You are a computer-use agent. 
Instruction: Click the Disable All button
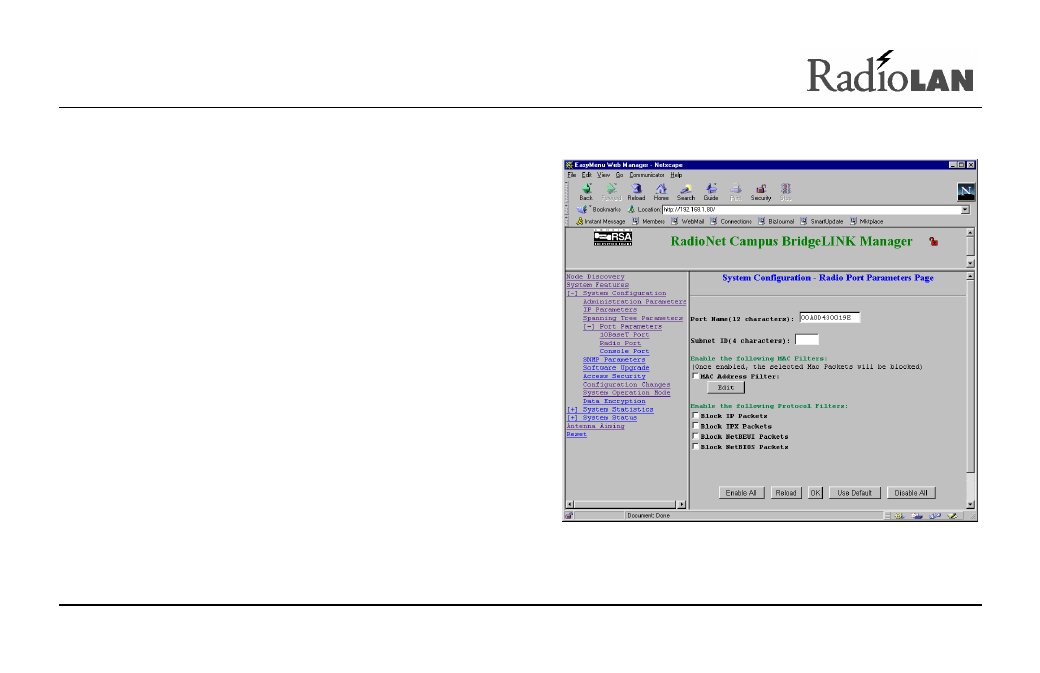pos(911,493)
